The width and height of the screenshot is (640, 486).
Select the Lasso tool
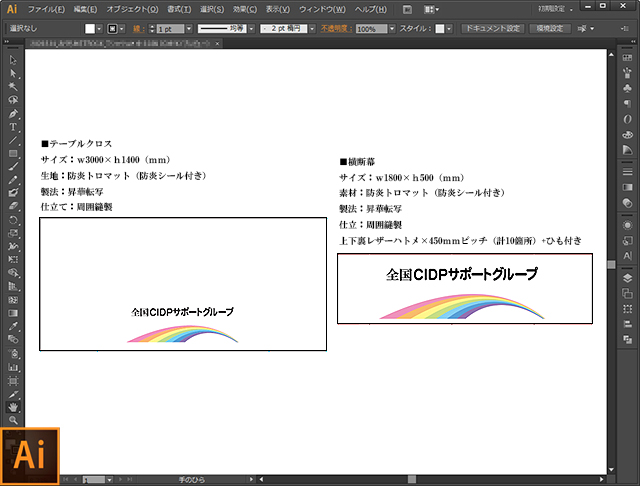coord(13,100)
